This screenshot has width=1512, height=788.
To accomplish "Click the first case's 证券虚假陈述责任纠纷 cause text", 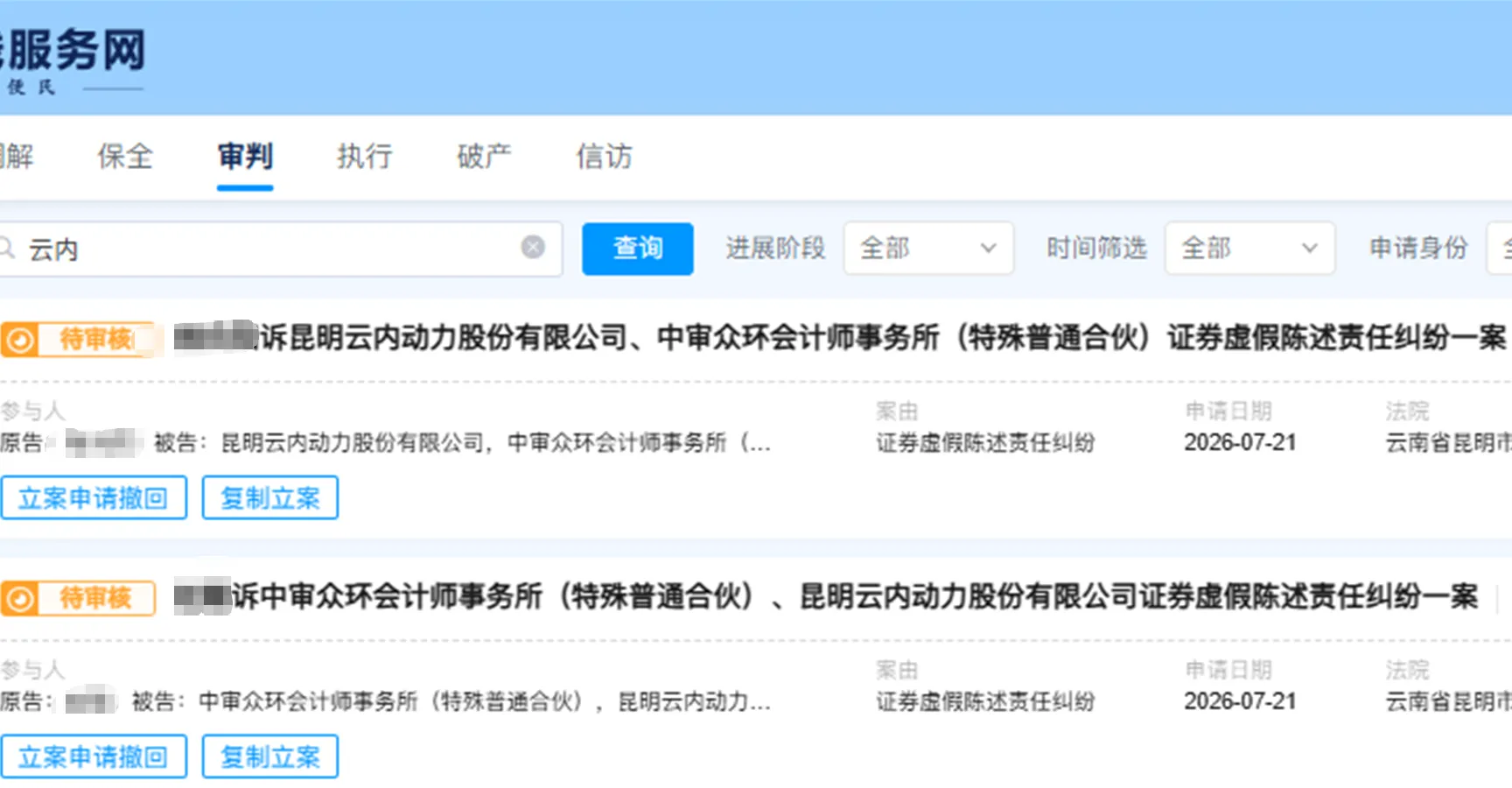I will coord(985,443).
